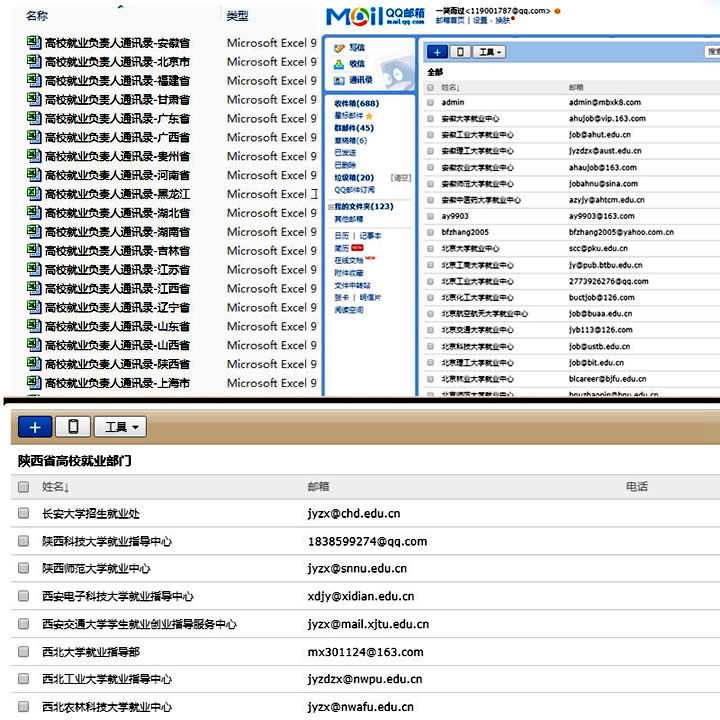Screen dimensions: 720x720
Task: Expand the 工具 dropdown in the upper mail panel
Action: tap(491, 52)
